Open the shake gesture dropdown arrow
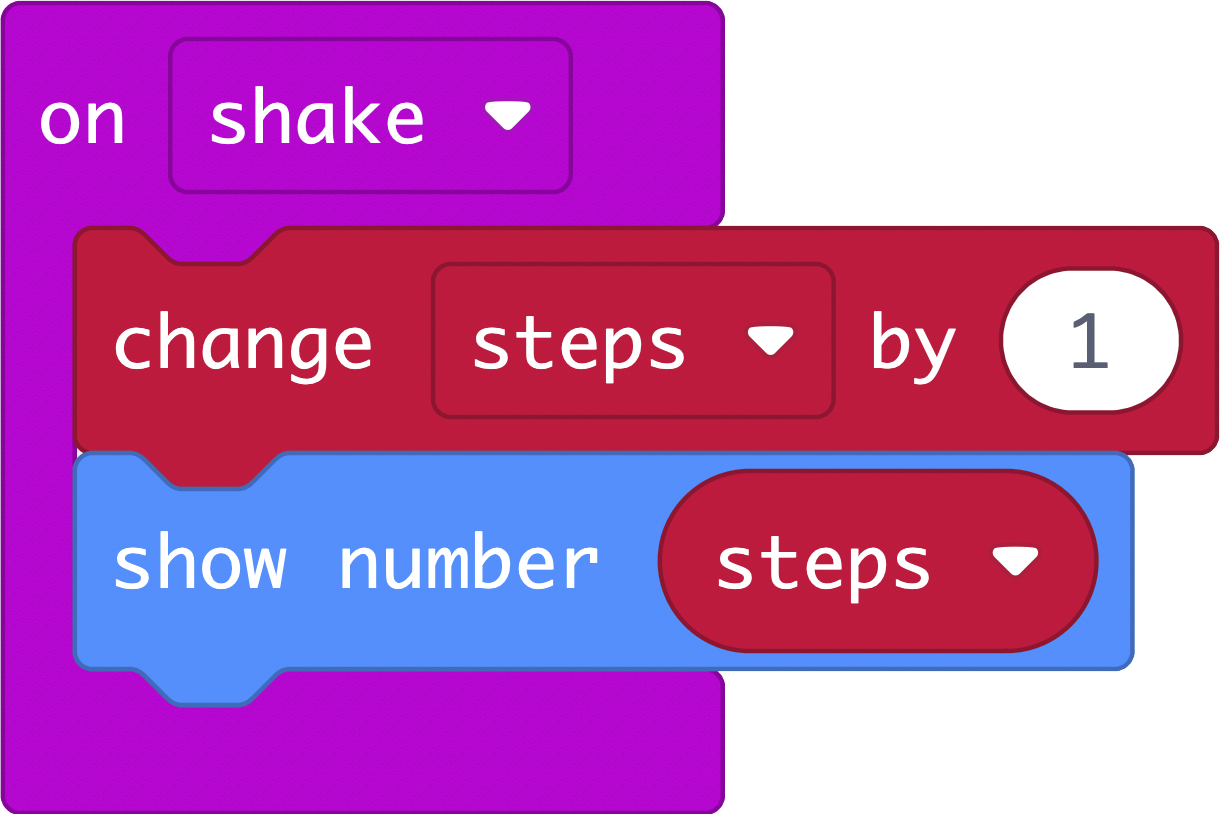The width and height of the screenshot is (1222, 814). point(507,117)
